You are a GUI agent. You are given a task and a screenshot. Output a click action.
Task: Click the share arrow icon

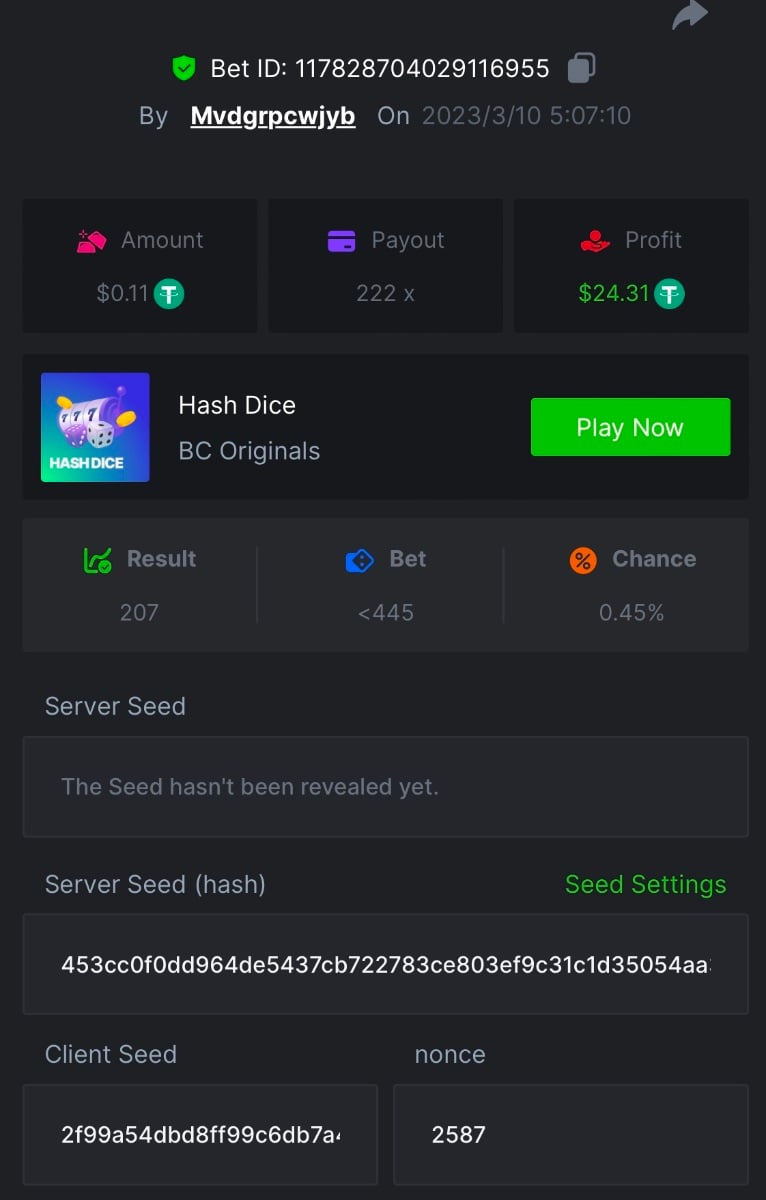690,14
